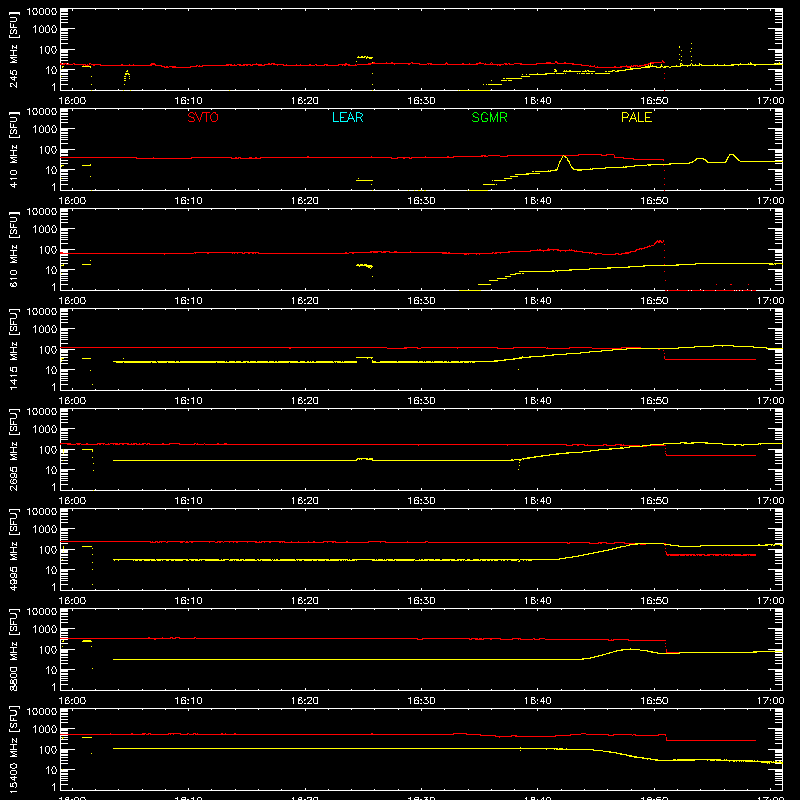Viewport: 800px width, 800px height.
Task: Click the 10 tick label on the 1415 MHz panel
Action: (x=51, y=370)
